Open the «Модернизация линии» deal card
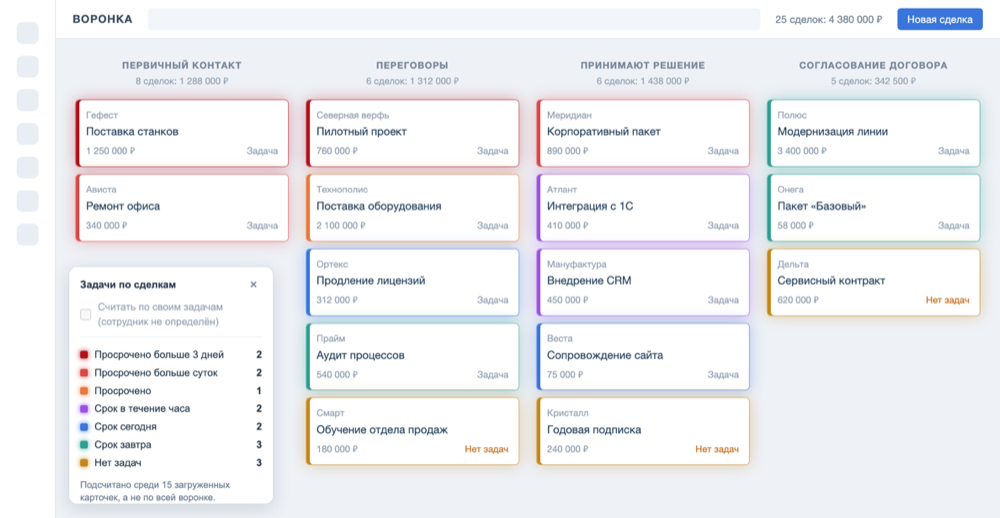The width and height of the screenshot is (1000, 518). [874, 133]
